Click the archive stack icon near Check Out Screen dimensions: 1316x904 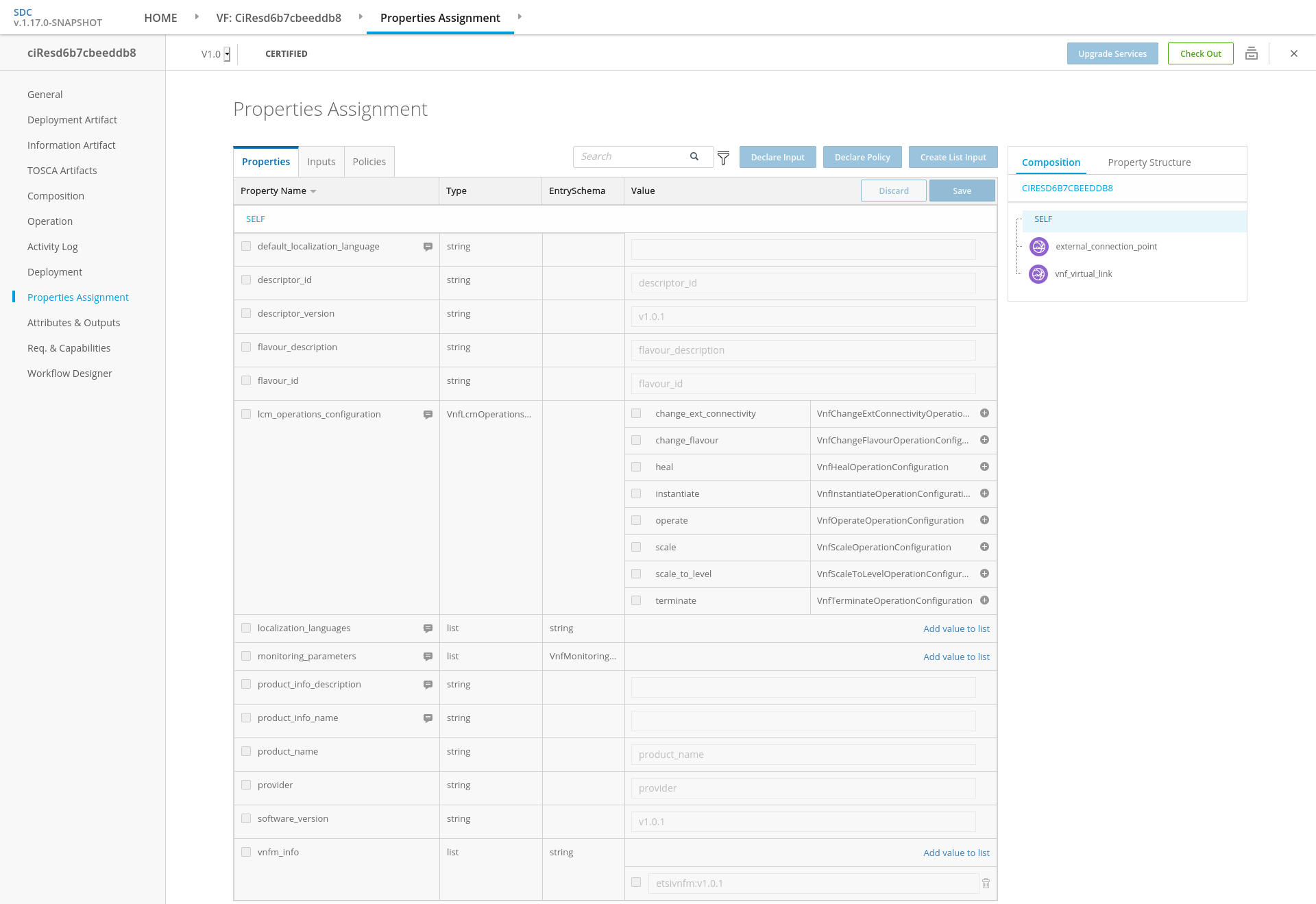1252,53
